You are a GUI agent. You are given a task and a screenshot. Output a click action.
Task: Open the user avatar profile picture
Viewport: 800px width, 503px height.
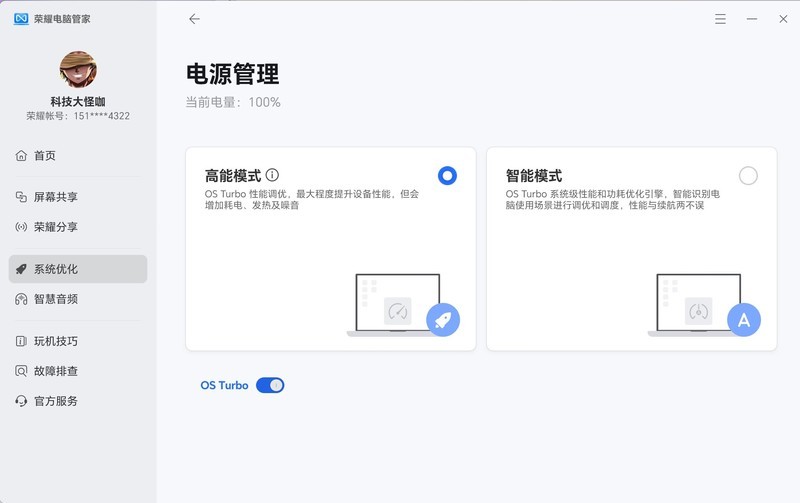pyautogui.click(x=78, y=69)
